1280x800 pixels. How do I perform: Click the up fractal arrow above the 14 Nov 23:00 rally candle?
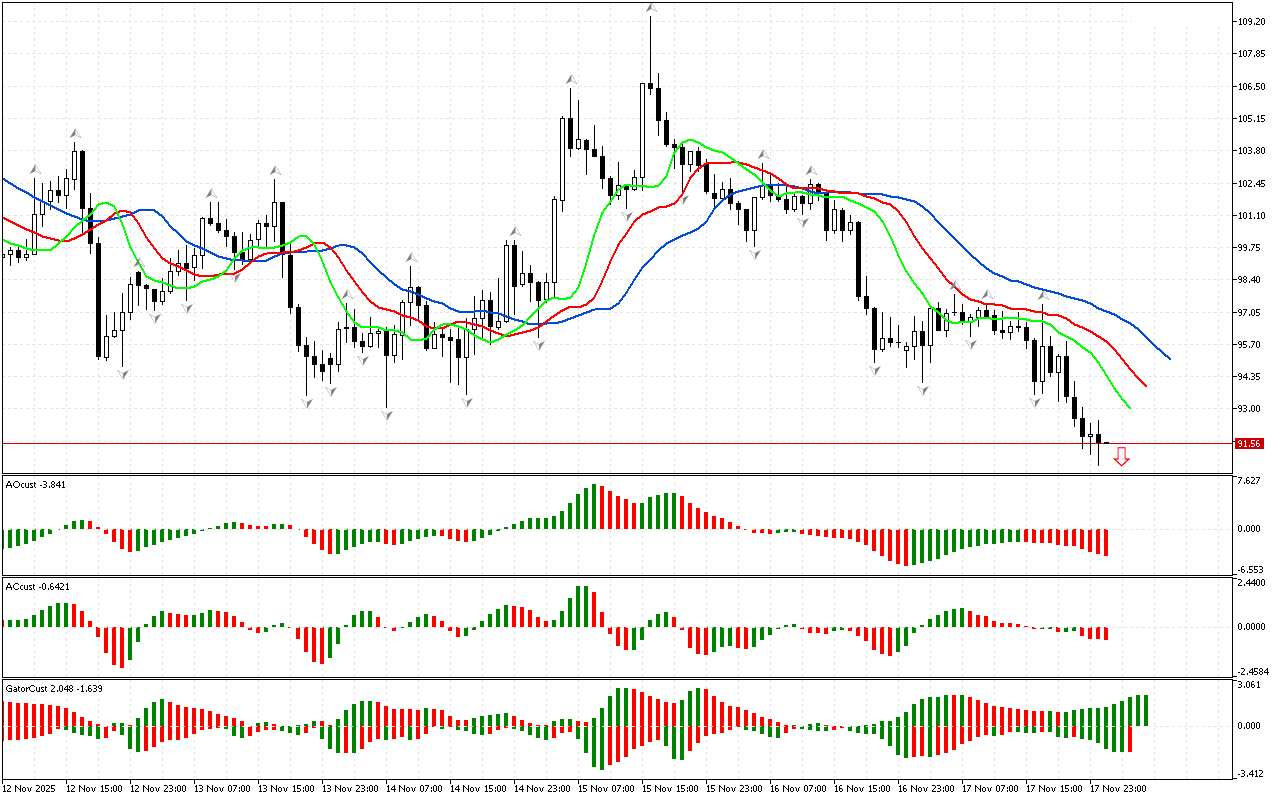(x=571, y=78)
